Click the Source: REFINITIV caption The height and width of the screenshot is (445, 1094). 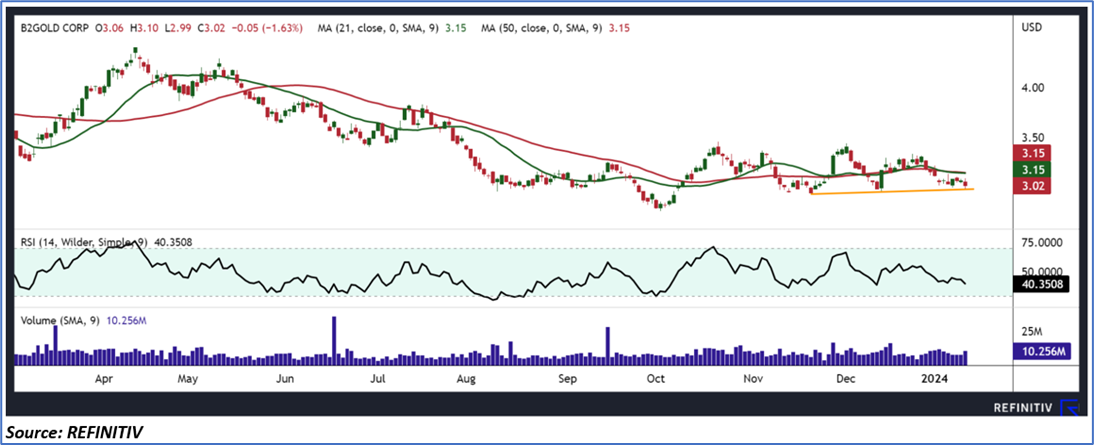point(74,433)
